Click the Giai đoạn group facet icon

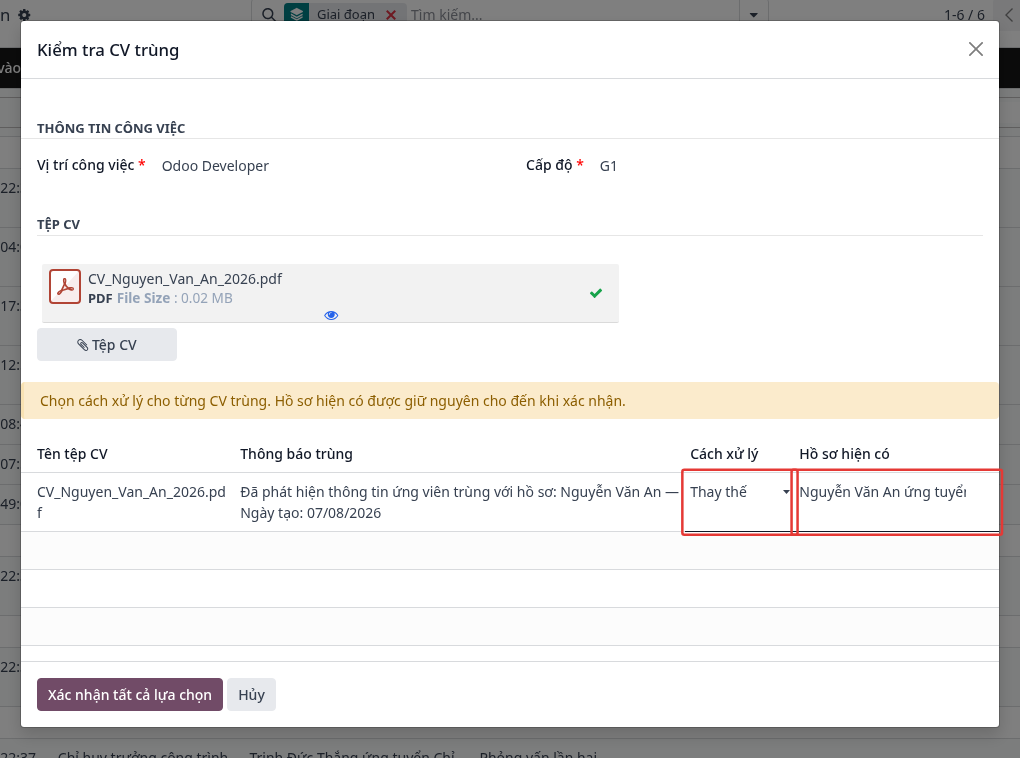pos(297,14)
